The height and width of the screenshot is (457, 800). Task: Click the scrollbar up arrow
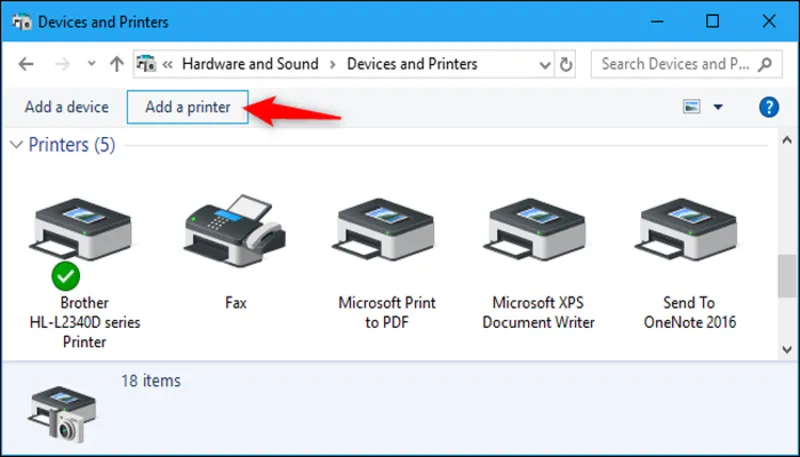787,141
